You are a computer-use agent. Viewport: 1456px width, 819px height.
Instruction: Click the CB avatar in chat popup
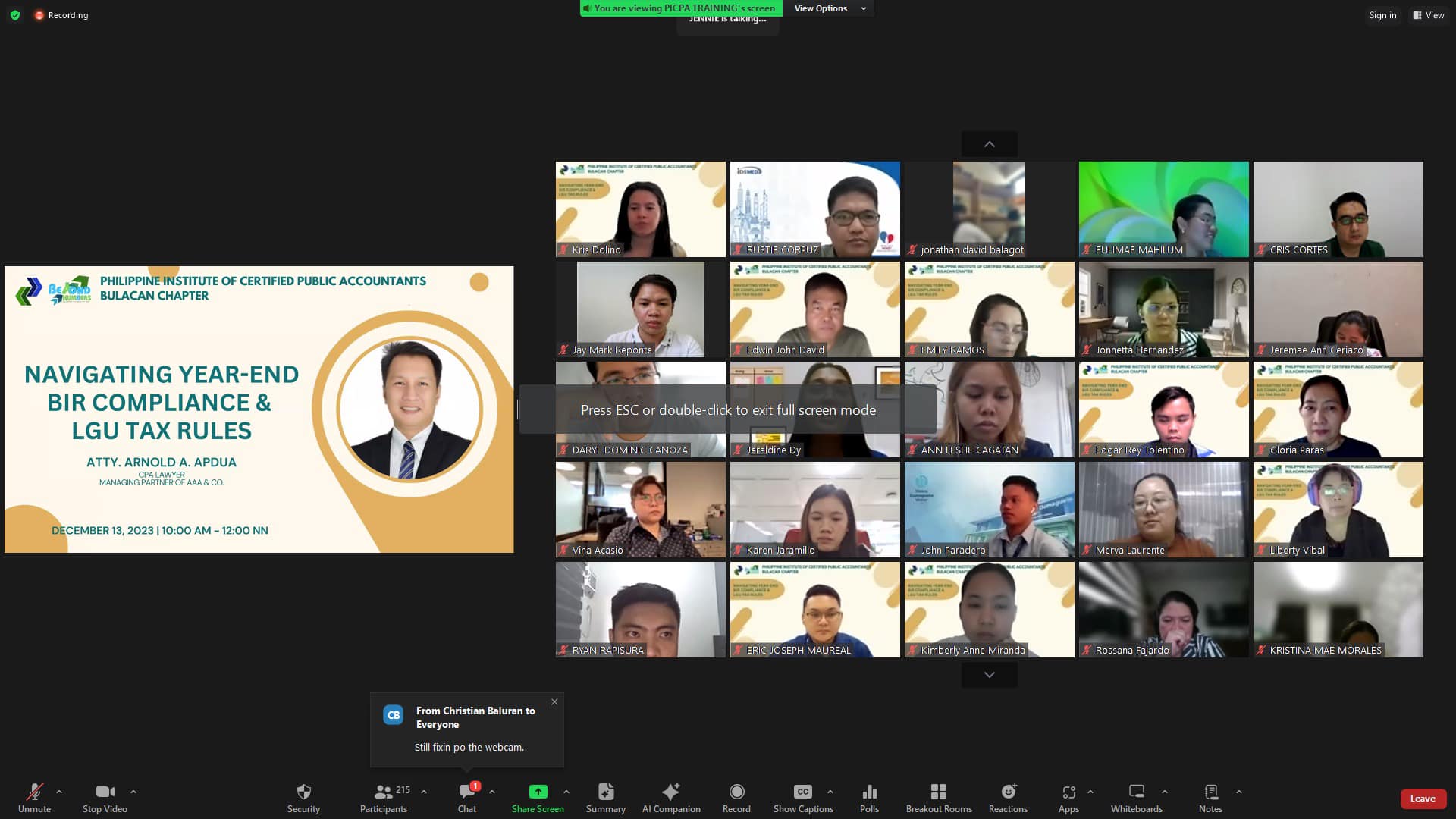pyautogui.click(x=393, y=715)
